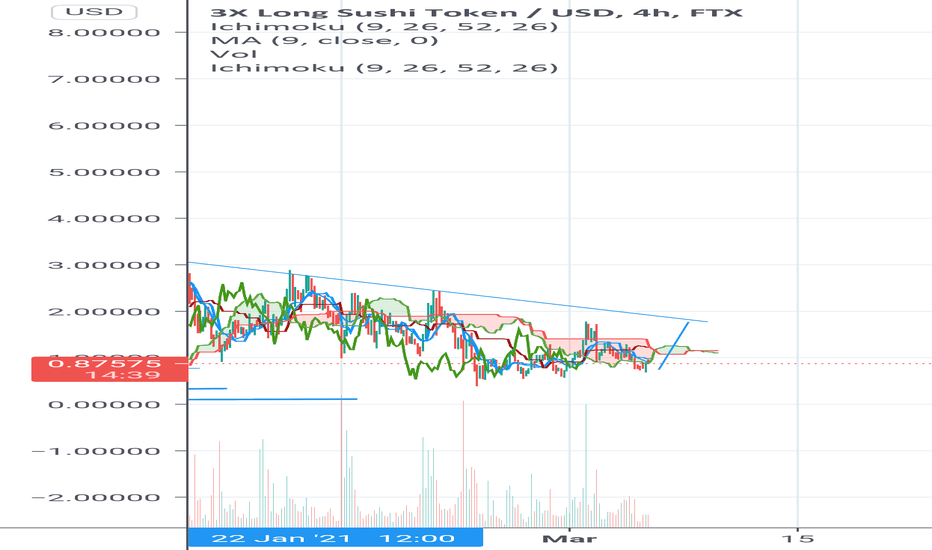Click the last Ichimoku (9, 26, 52, 26) legend
Viewport: 932px width, 550px height.
pos(384,67)
